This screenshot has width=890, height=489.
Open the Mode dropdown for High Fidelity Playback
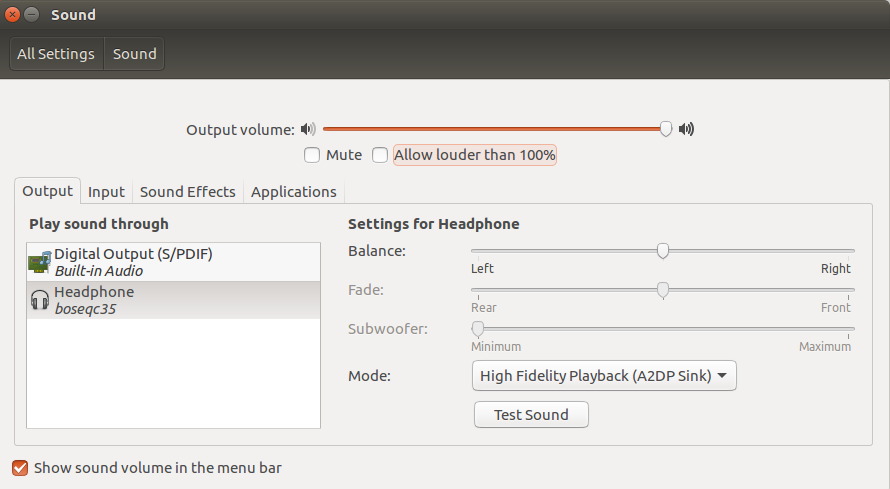point(604,376)
